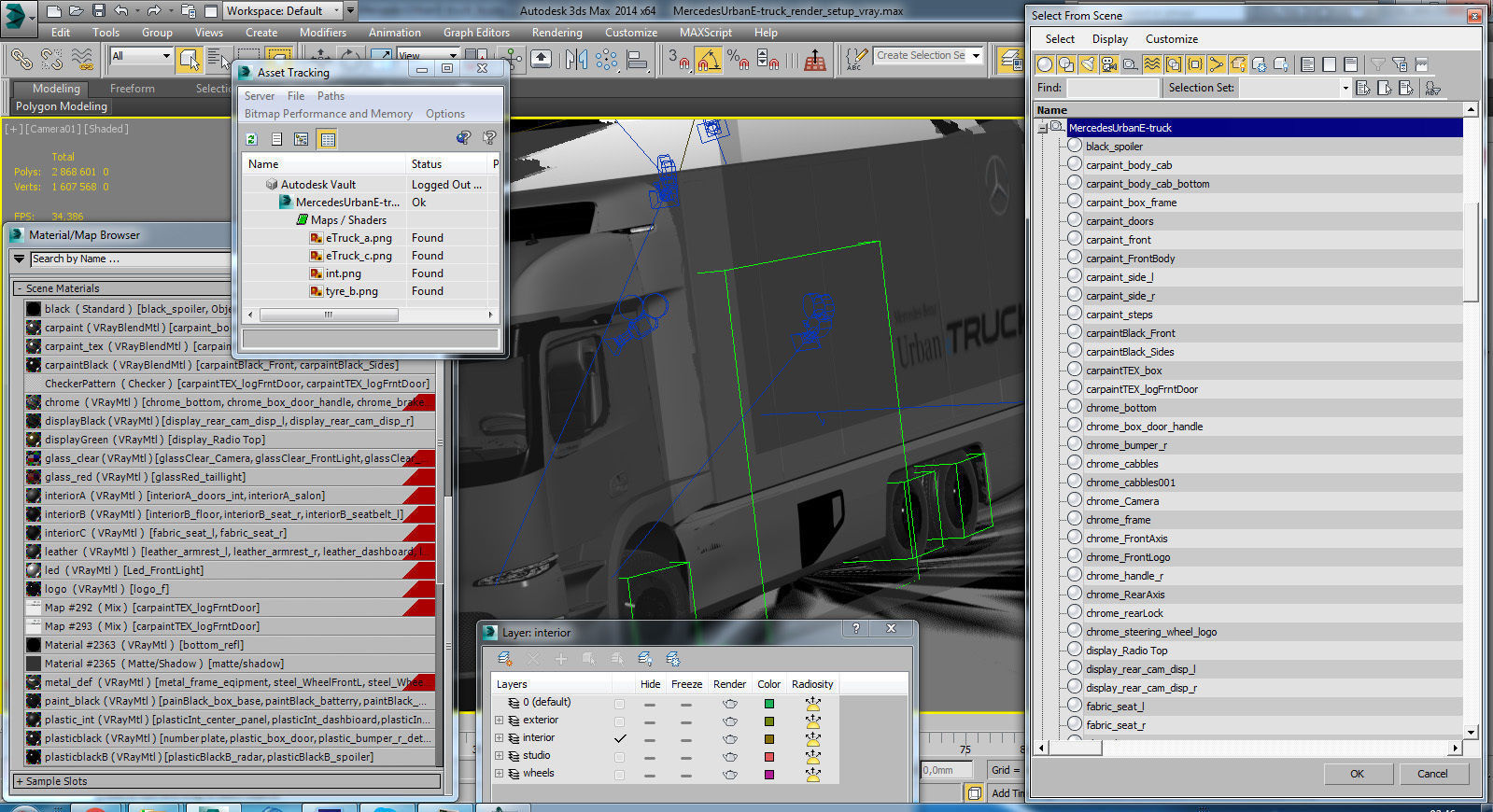The width and height of the screenshot is (1493, 812).
Task: Open the Graph Editors menu
Action: pyautogui.click(x=476, y=33)
